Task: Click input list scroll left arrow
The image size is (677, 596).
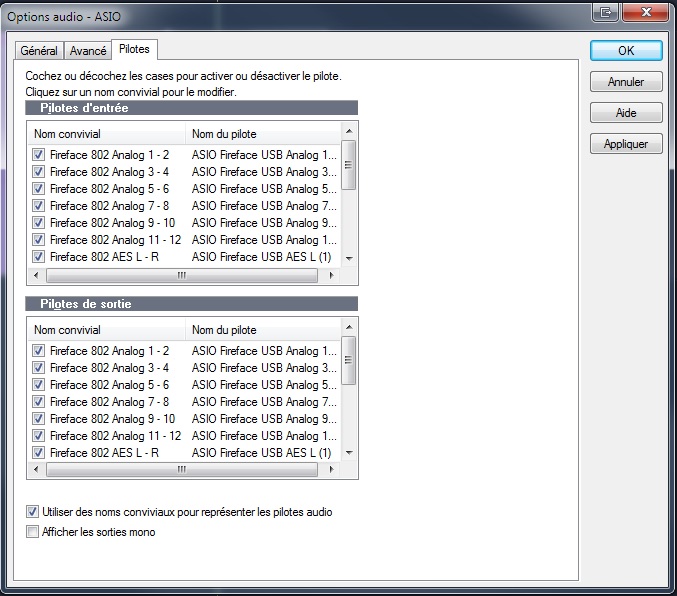Action: tap(36, 275)
